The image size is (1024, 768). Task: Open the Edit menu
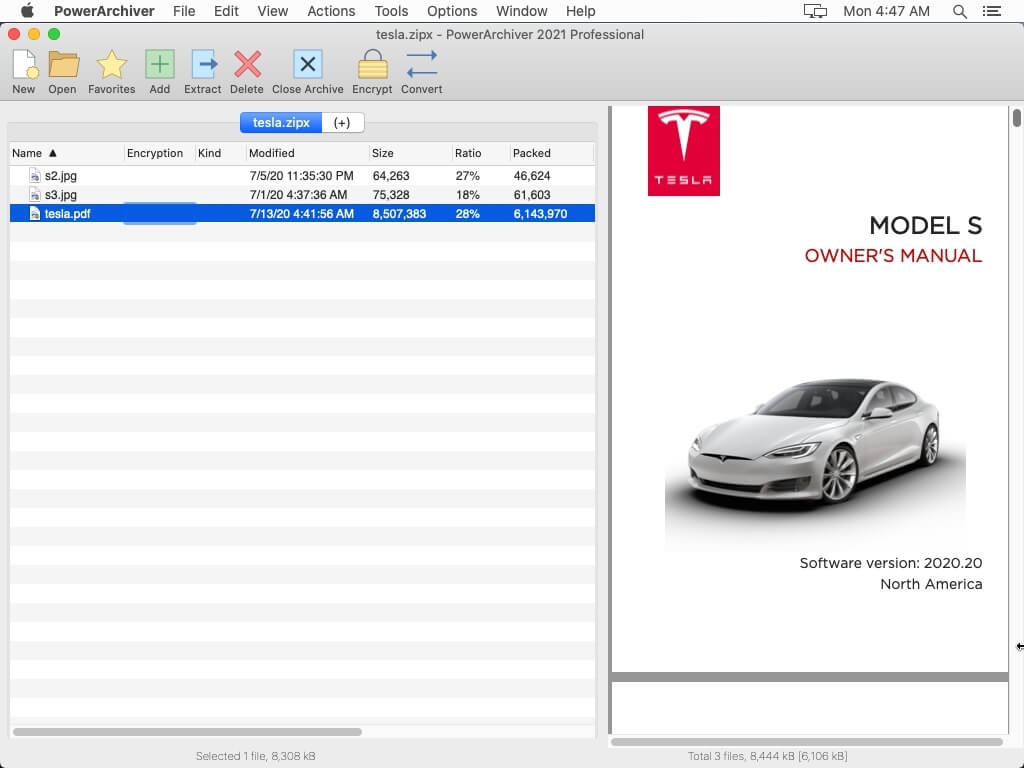[x=226, y=11]
